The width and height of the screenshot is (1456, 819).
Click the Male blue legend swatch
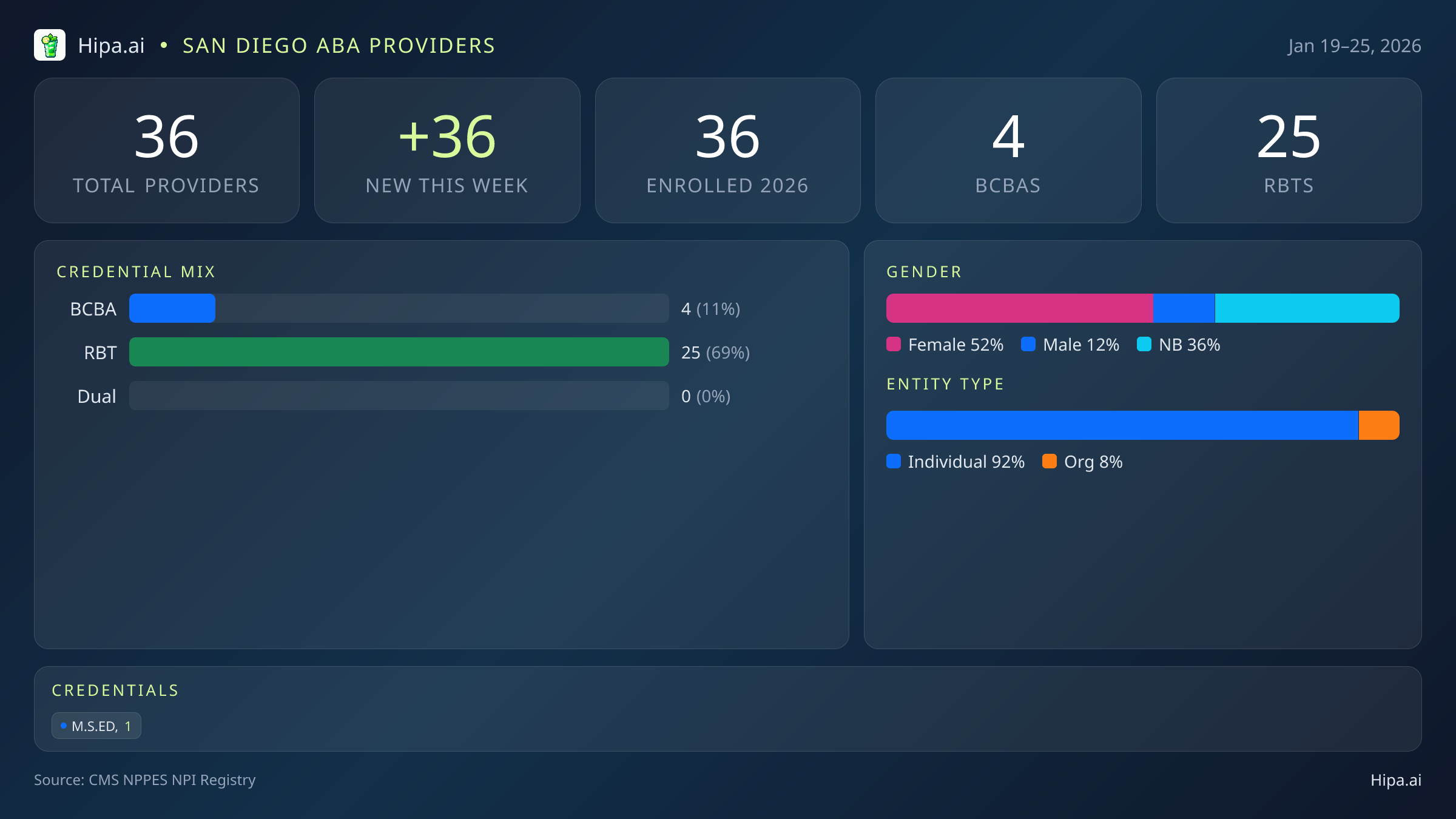[1028, 345]
